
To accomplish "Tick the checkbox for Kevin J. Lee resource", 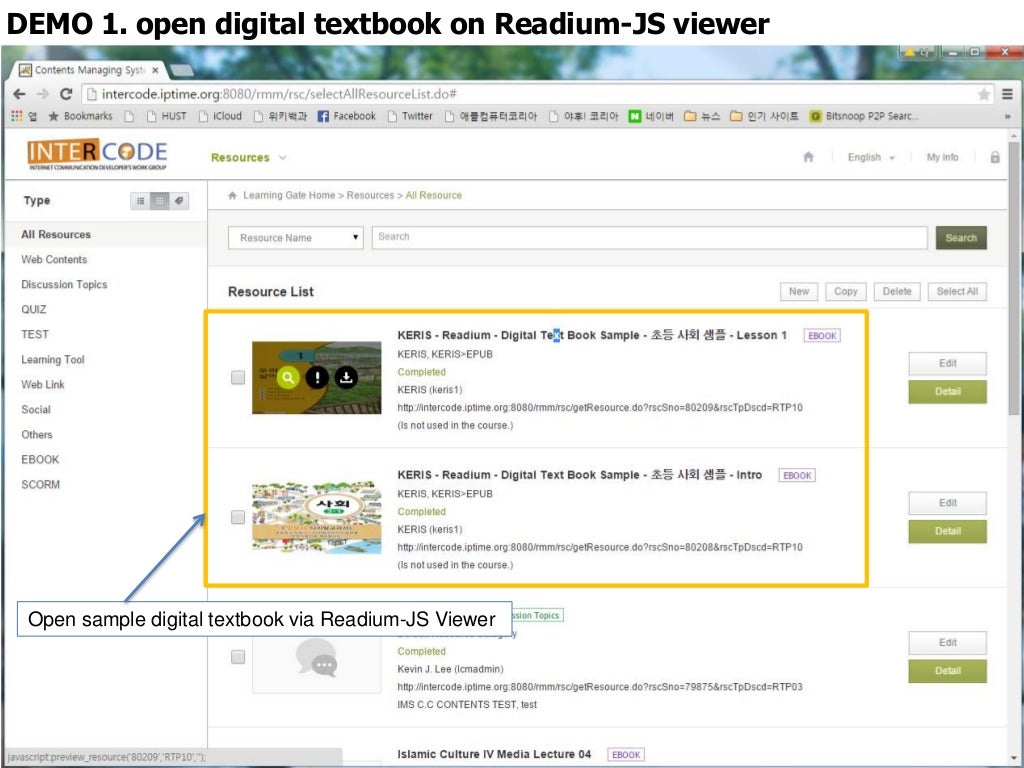I will click(x=238, y=656).
